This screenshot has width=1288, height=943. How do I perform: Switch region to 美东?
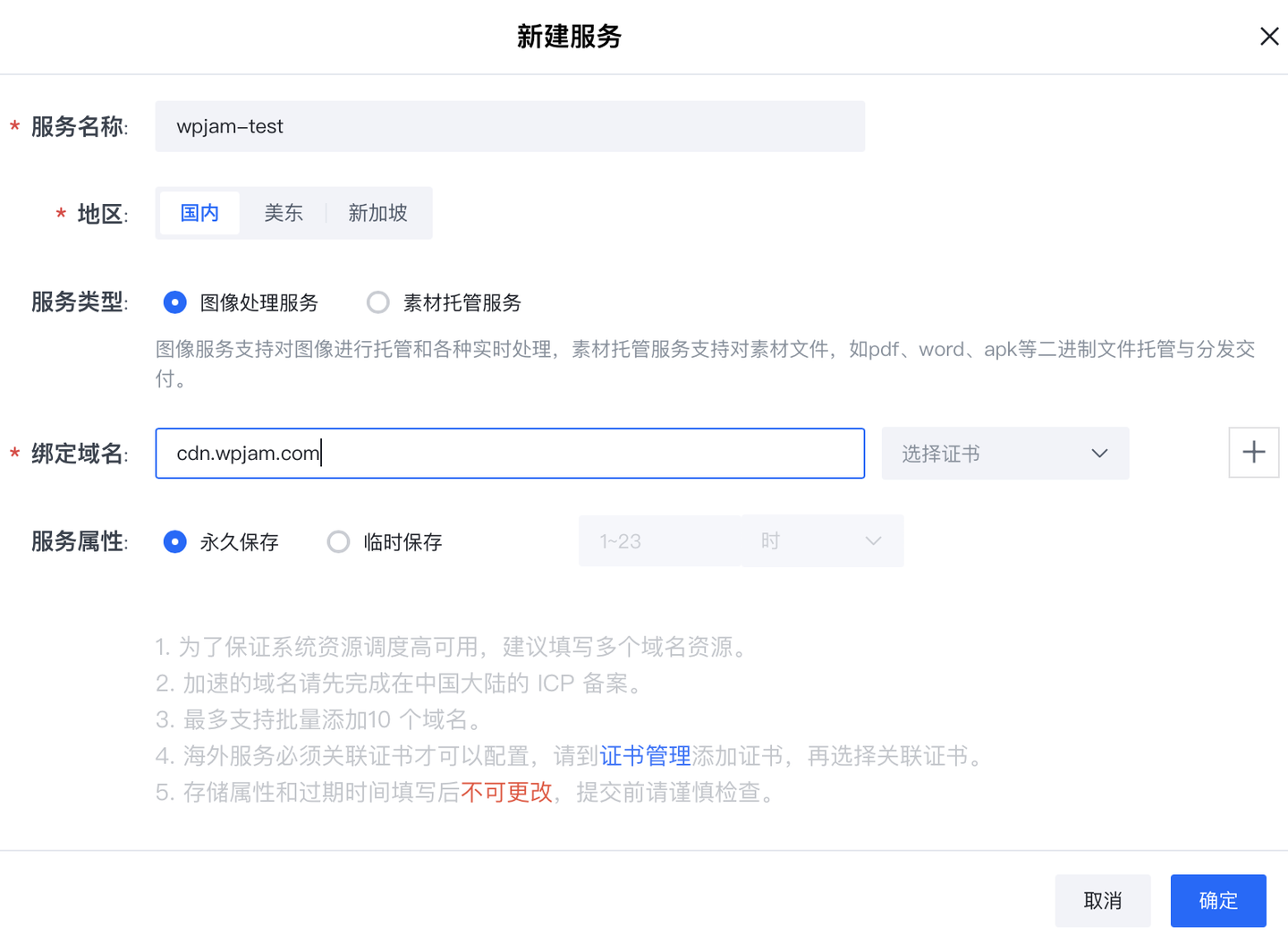pyautogui.click(x=284, y=213)
